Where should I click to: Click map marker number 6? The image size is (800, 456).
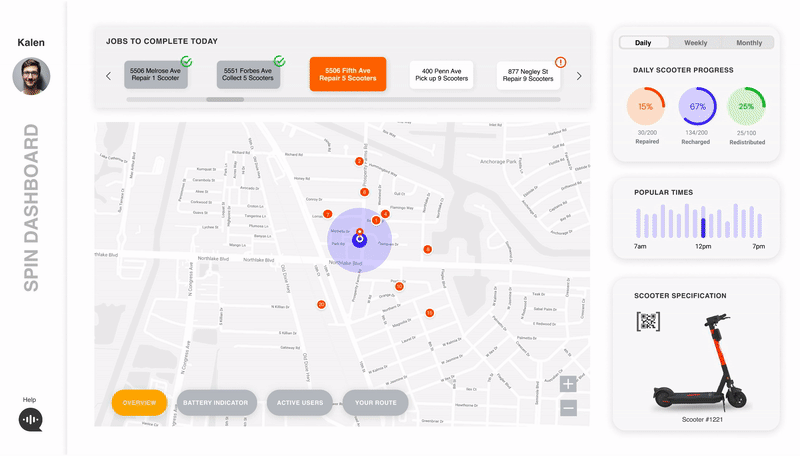(x=364, y=192)
